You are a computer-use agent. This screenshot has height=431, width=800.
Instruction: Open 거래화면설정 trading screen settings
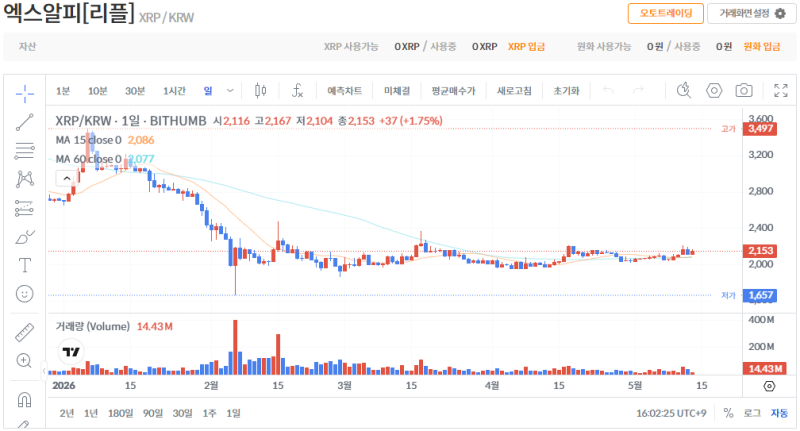tap(752, 13)
